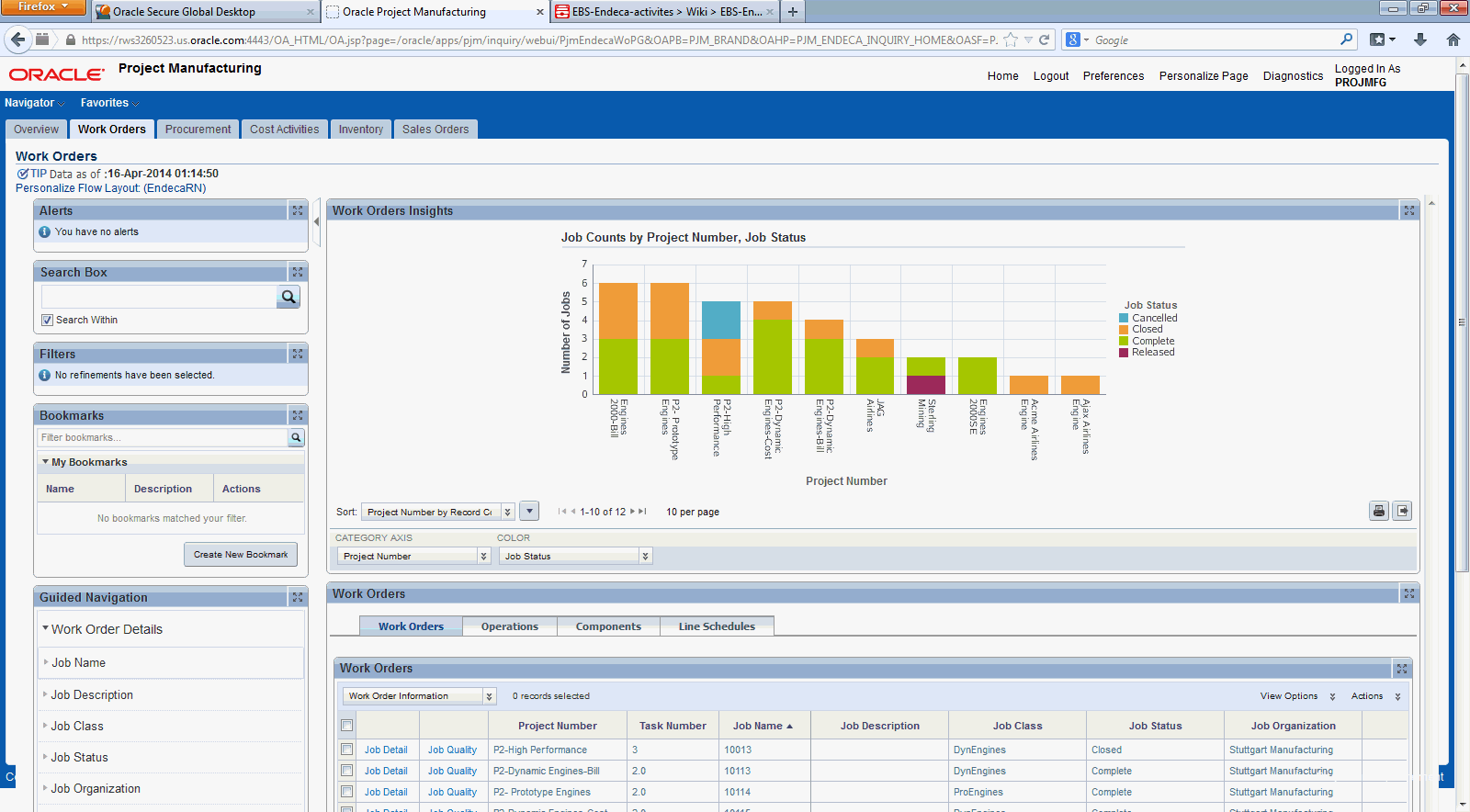Open the Category Axis Project Number dropdown
The height and width of the screenshot is (812, 1470).
point(413,556)
